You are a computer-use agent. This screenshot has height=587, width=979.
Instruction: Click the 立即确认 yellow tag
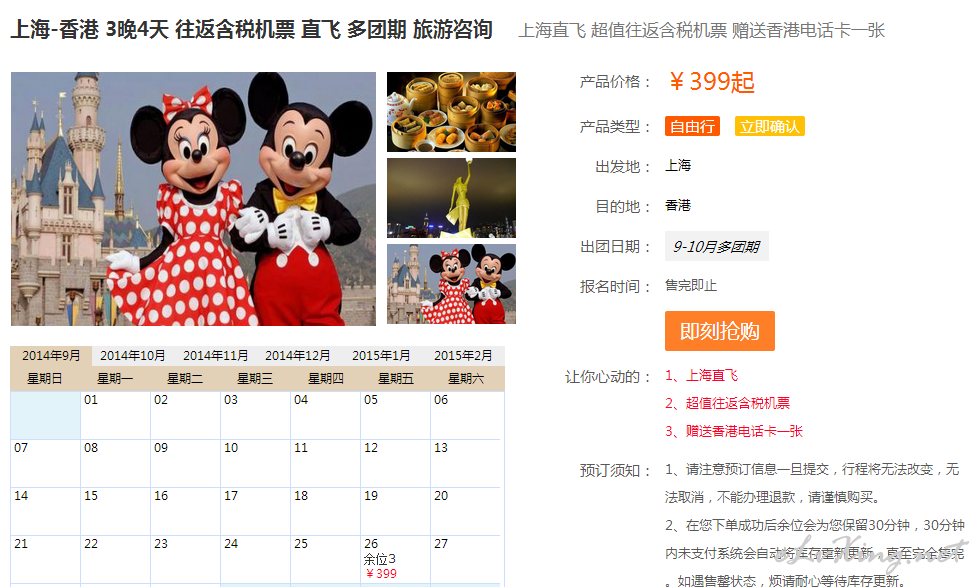tap(769, 127)
